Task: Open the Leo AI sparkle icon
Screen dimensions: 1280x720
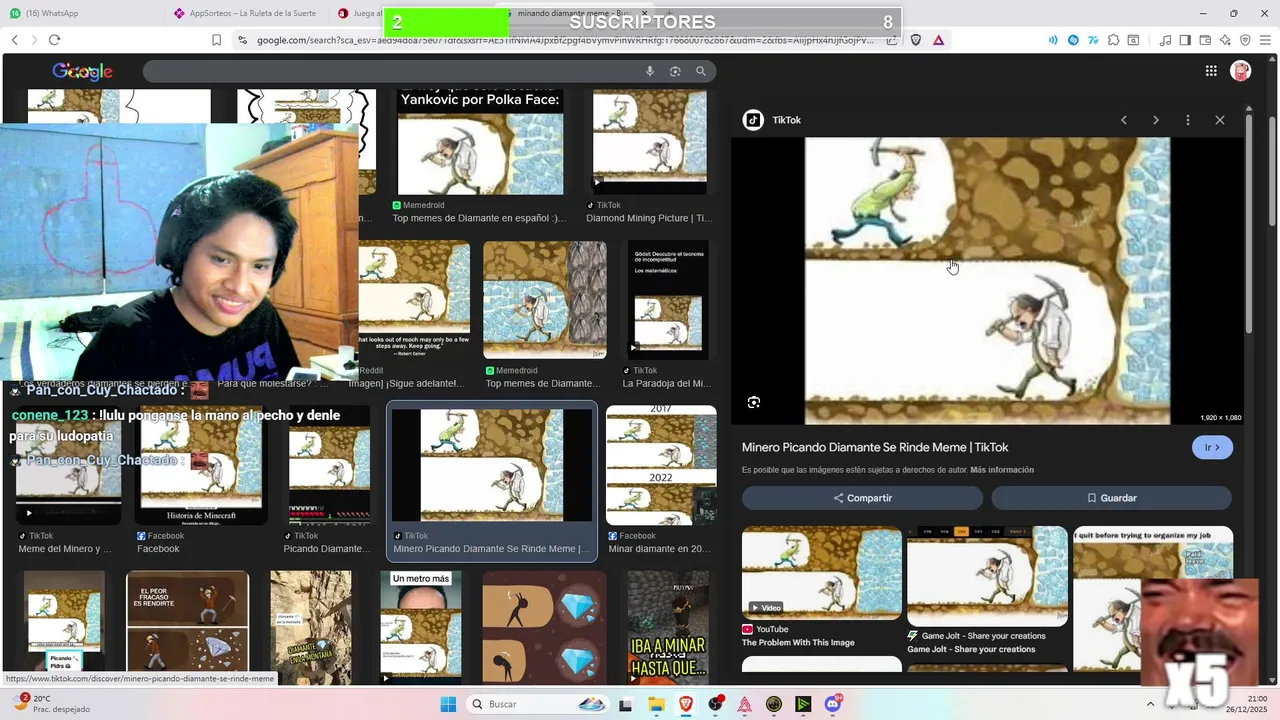Action: click(1225, 40)
